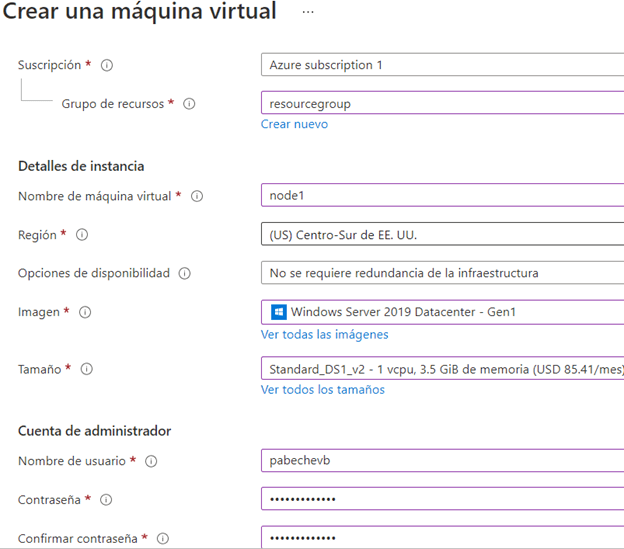The height and width of the screenshot is (549, 624).
Task: Click the Confirmar contraseña label
Action: 78,539
